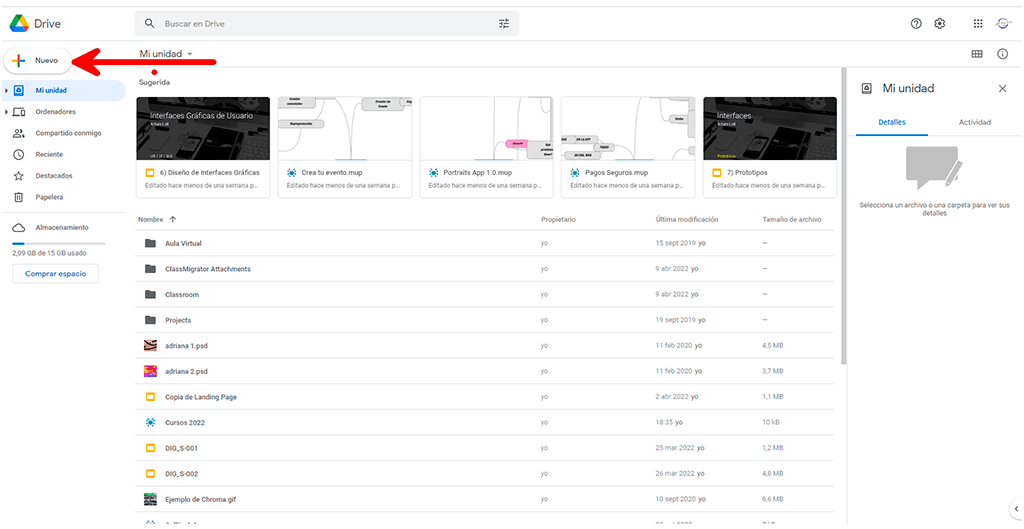Select the Classroom file name
Image resolution: width=1024 pixels, height=529 pixels.
click(x=182, y=295)
